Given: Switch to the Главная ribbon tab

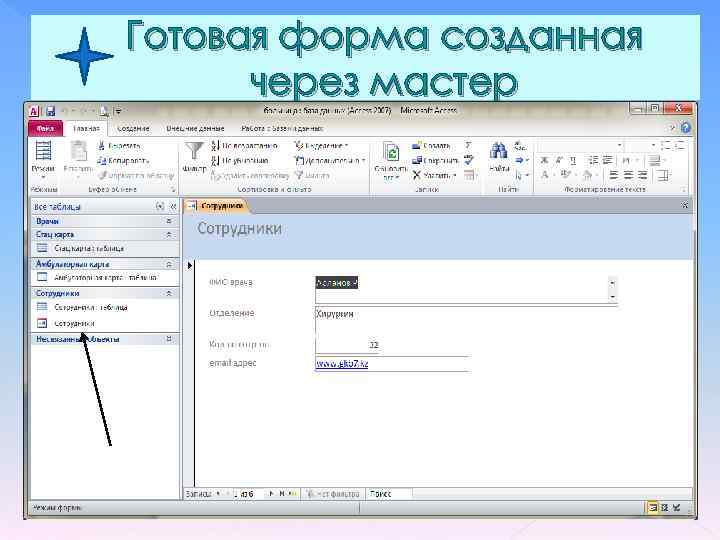Looking at the screenshot, I should click(x=86, y=129).
